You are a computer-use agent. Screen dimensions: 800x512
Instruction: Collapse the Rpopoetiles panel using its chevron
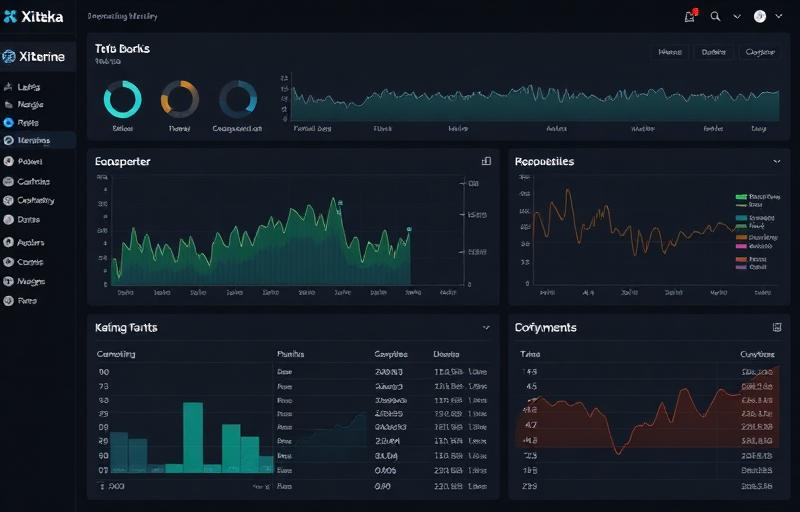pyautogui.click(x=777, y=160)
